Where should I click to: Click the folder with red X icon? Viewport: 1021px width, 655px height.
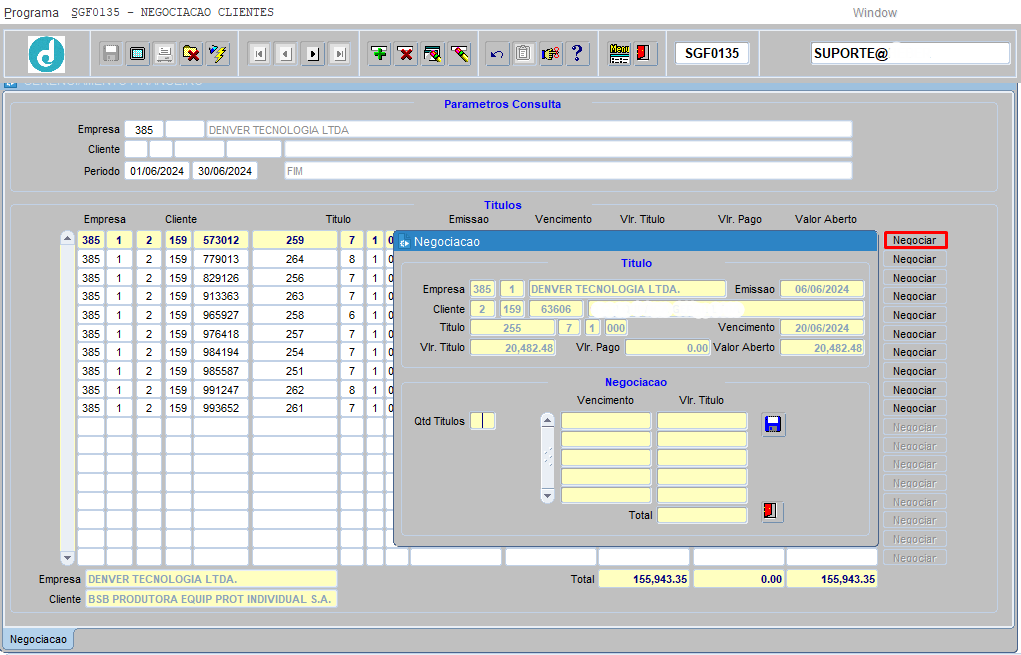coord(191,53)
